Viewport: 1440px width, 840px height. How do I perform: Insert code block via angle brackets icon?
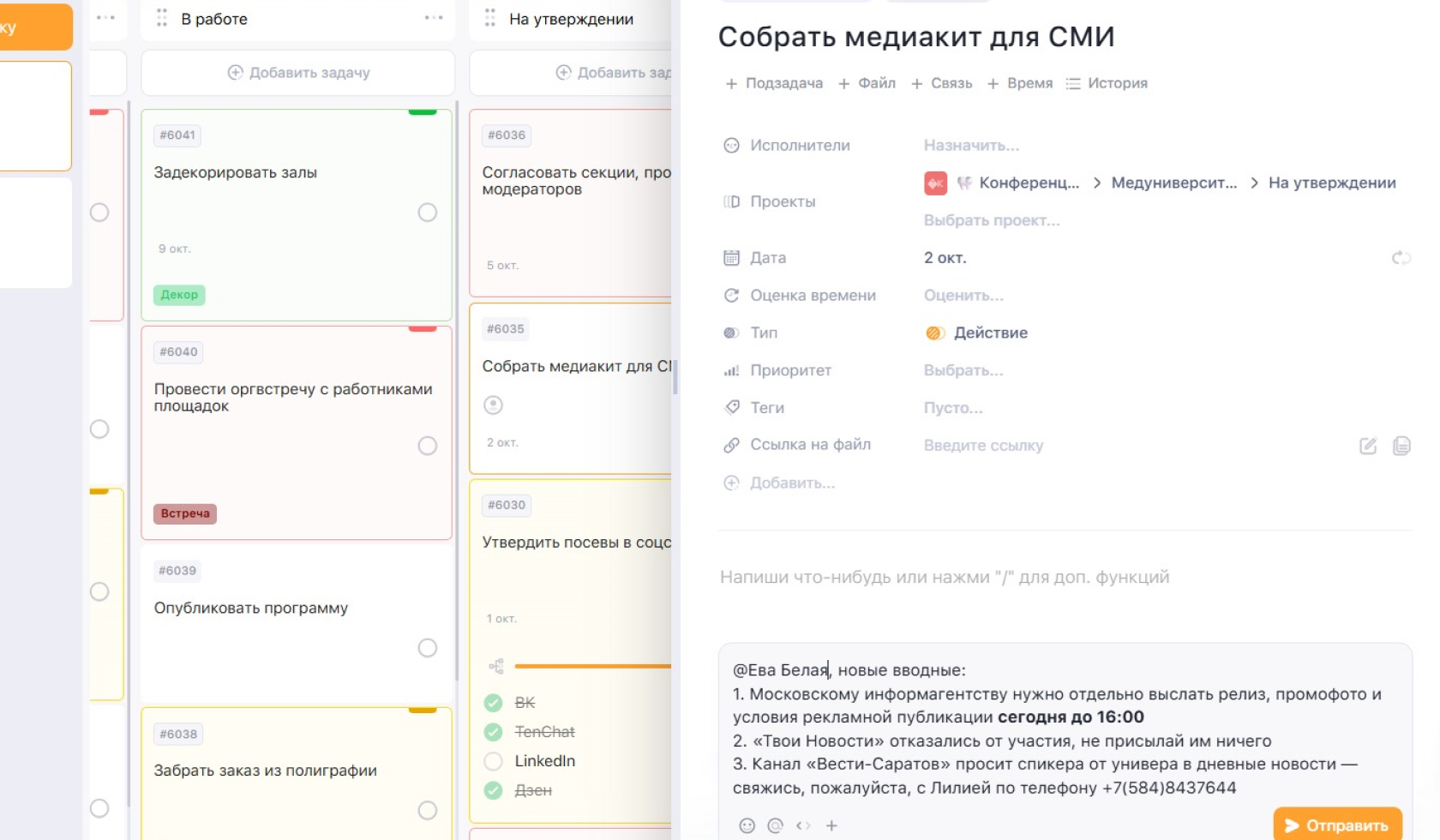coord(803,825)
